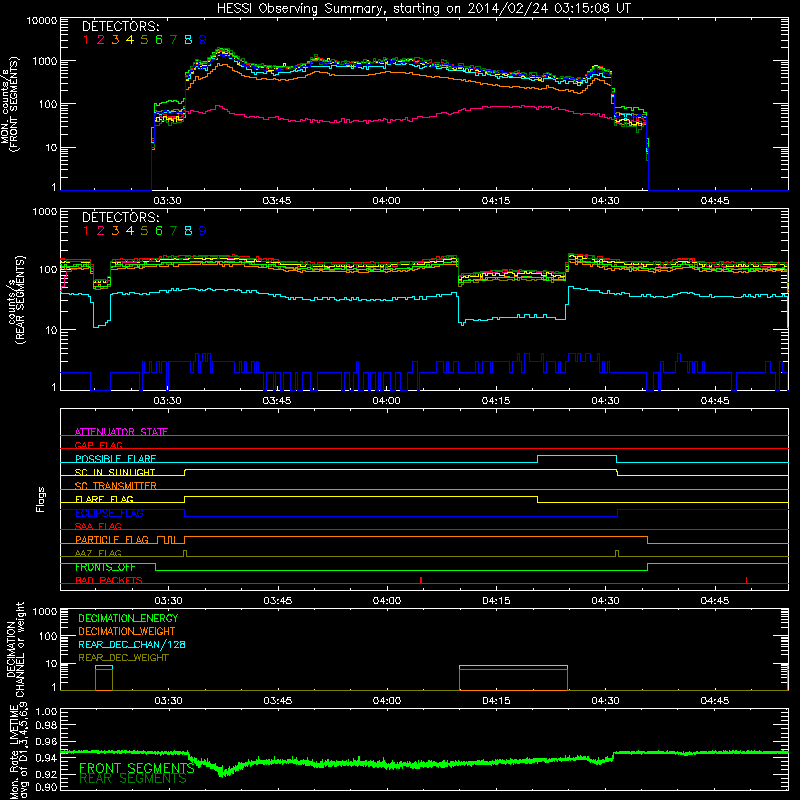Click the small decimation box before 03:30
800x800 pixels.
click(x=104, y=678)
